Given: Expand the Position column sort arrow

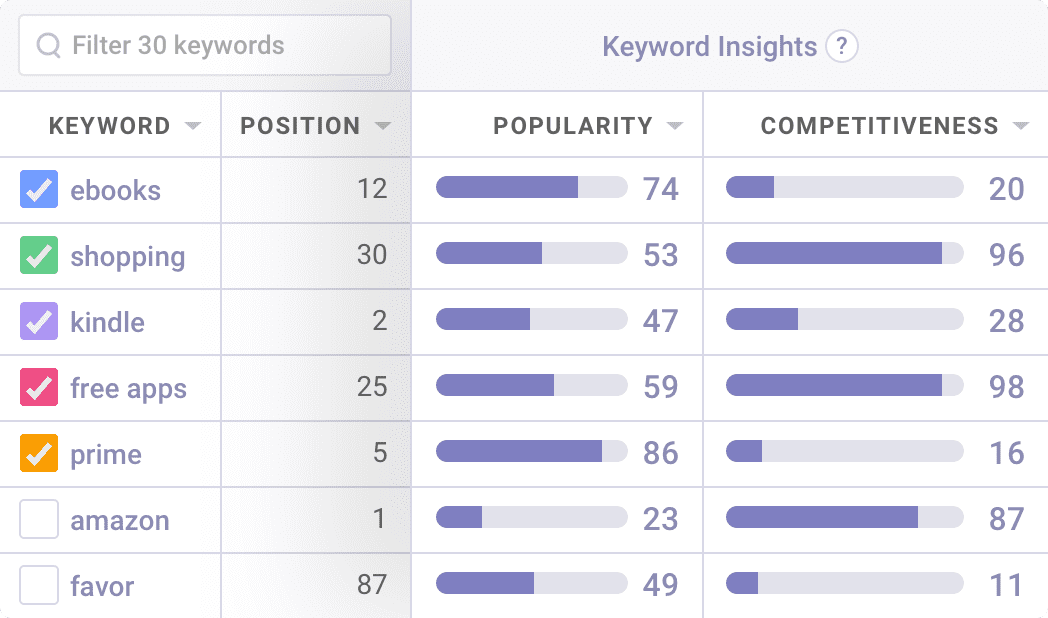Looking at the screenshot, I should click(x=382, y=126).
